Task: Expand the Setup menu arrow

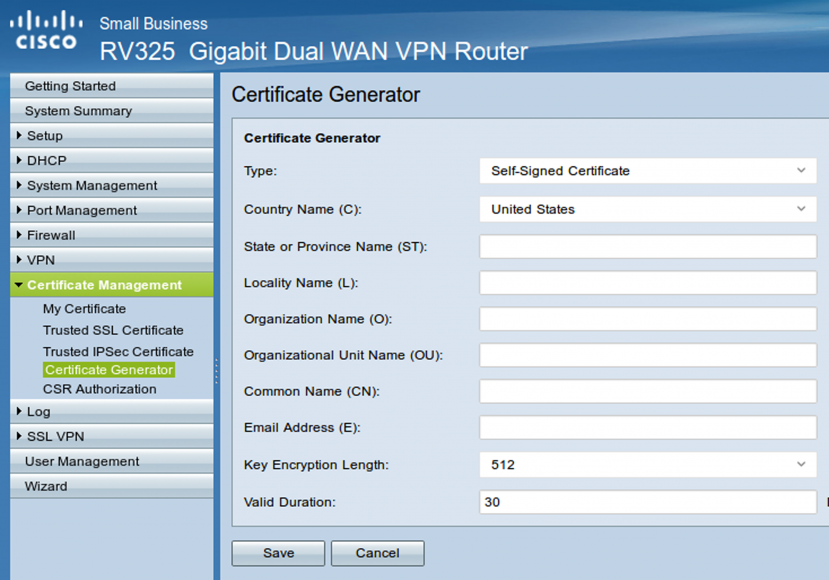Action: [x=19, y=135]
